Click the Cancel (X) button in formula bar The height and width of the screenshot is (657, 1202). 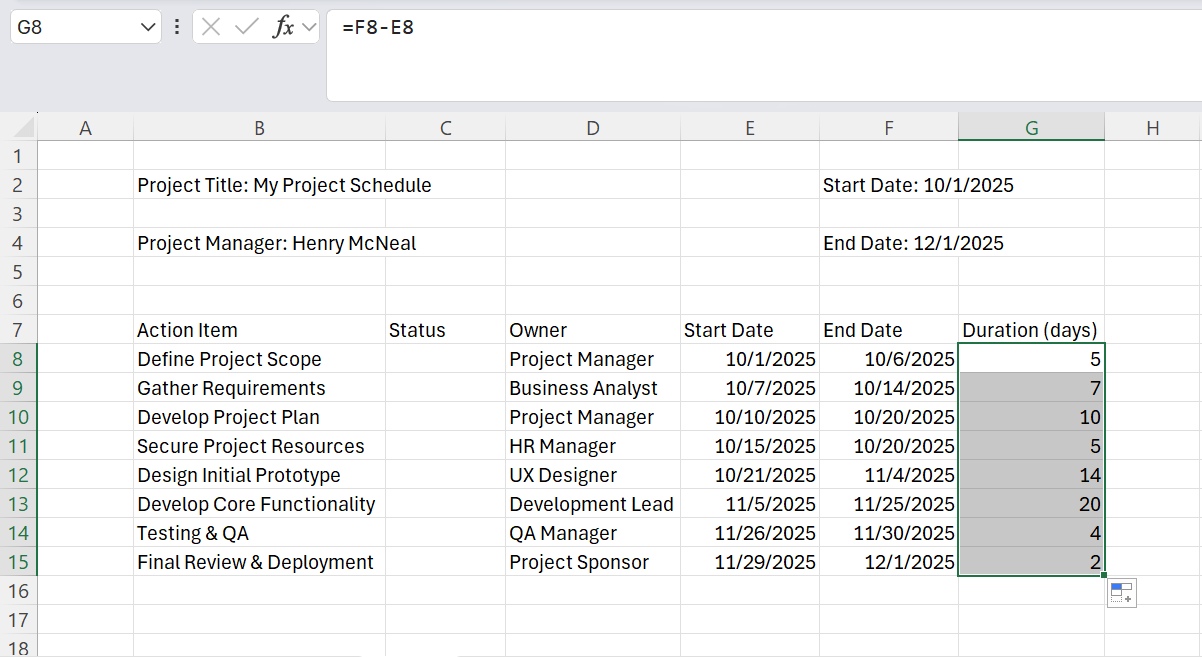pos(210,27)
